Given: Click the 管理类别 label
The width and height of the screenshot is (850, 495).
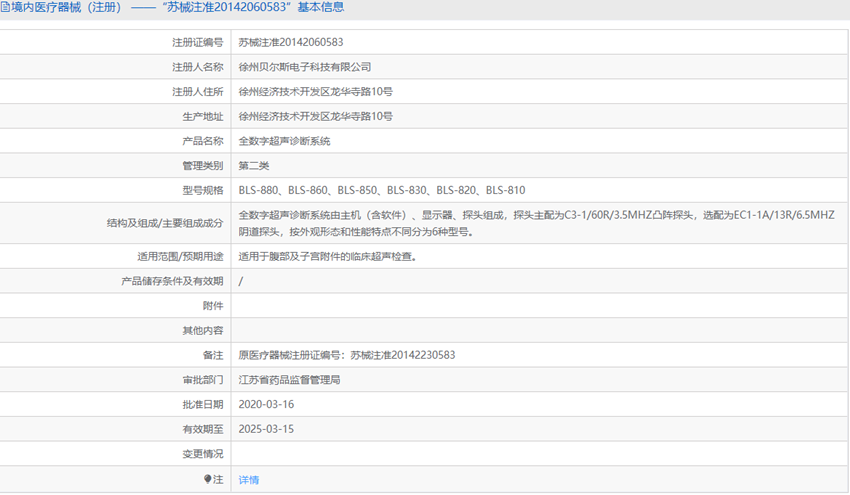Looking at the screenshot, I should pyautogui.click(x=203, y=166).
